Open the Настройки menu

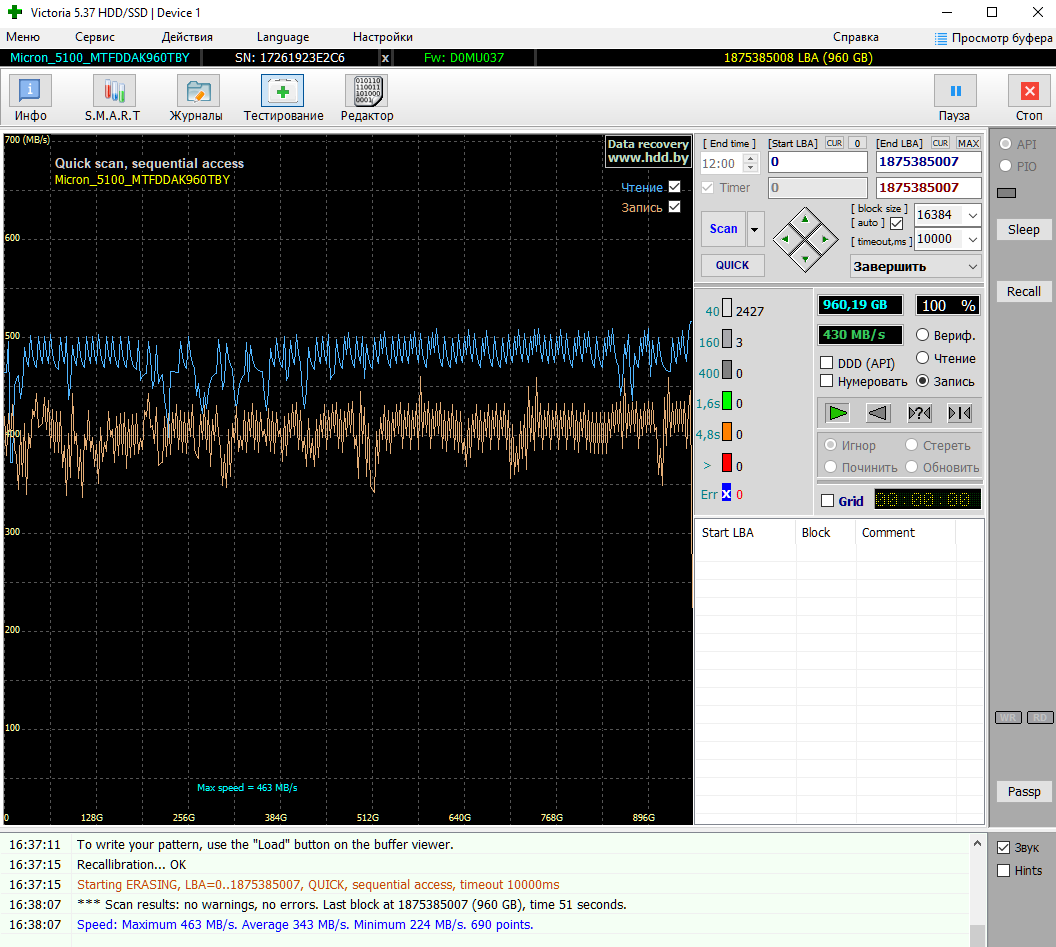pyautogui.click(x=383, y=37)
